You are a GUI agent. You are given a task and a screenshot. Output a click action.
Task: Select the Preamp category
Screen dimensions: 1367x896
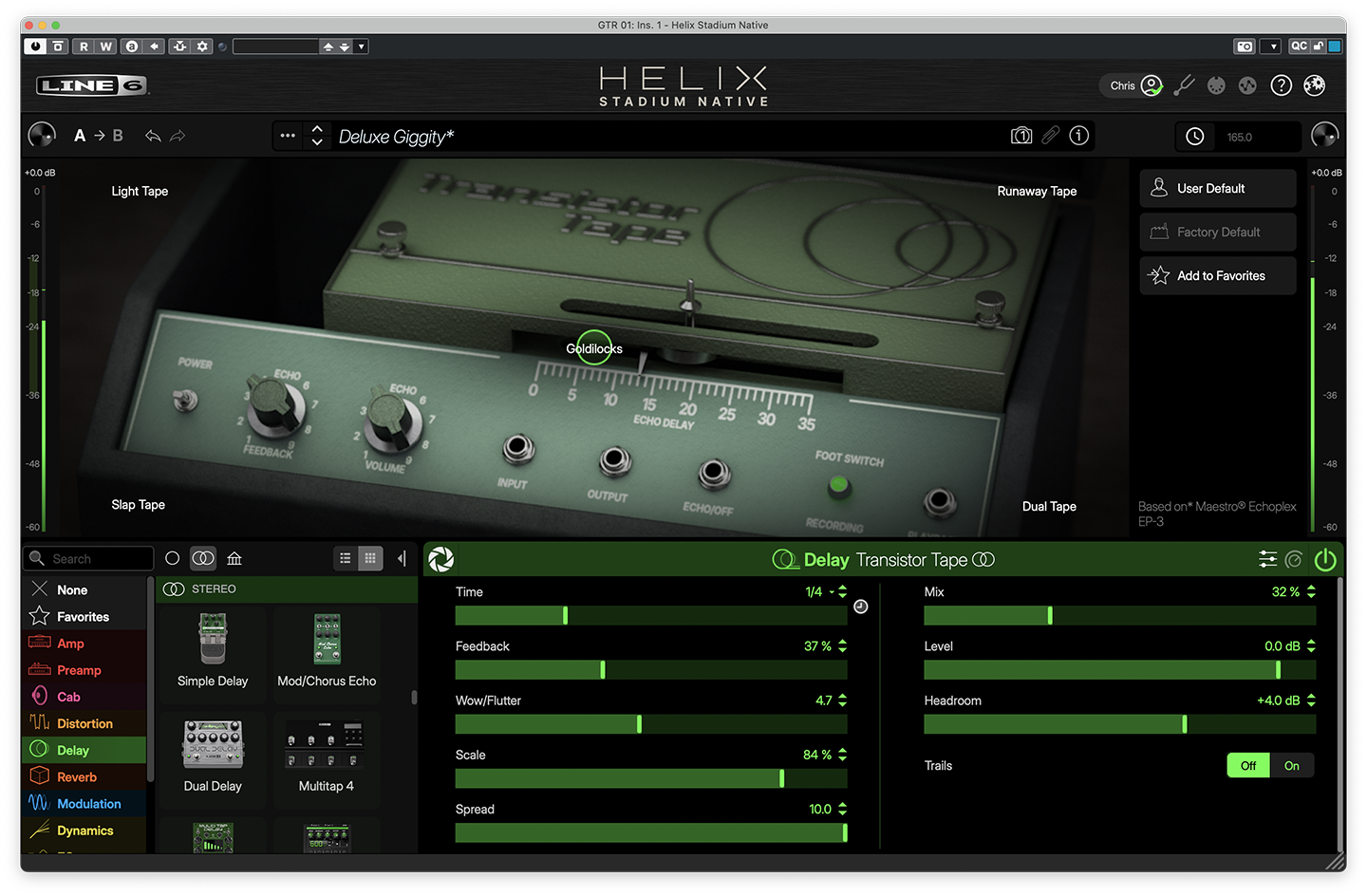[84, 670]
